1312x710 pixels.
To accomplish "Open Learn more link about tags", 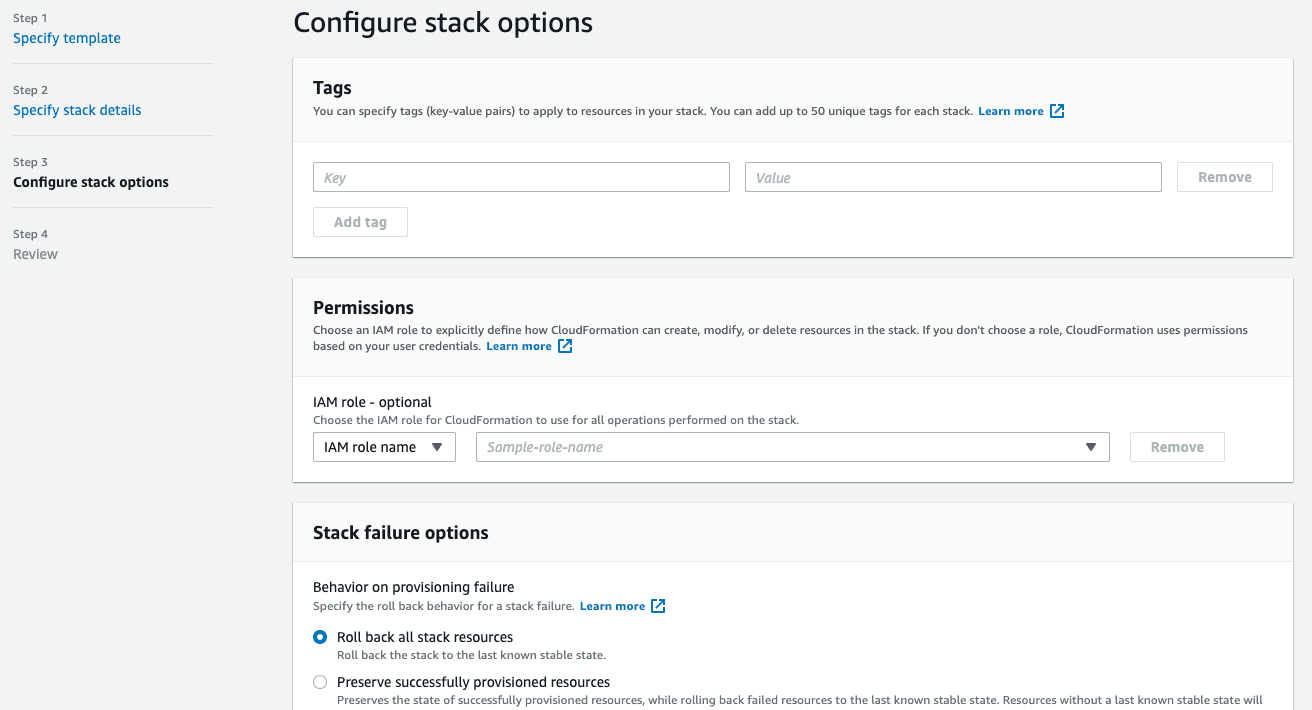I will click(x=1010, y=111).
